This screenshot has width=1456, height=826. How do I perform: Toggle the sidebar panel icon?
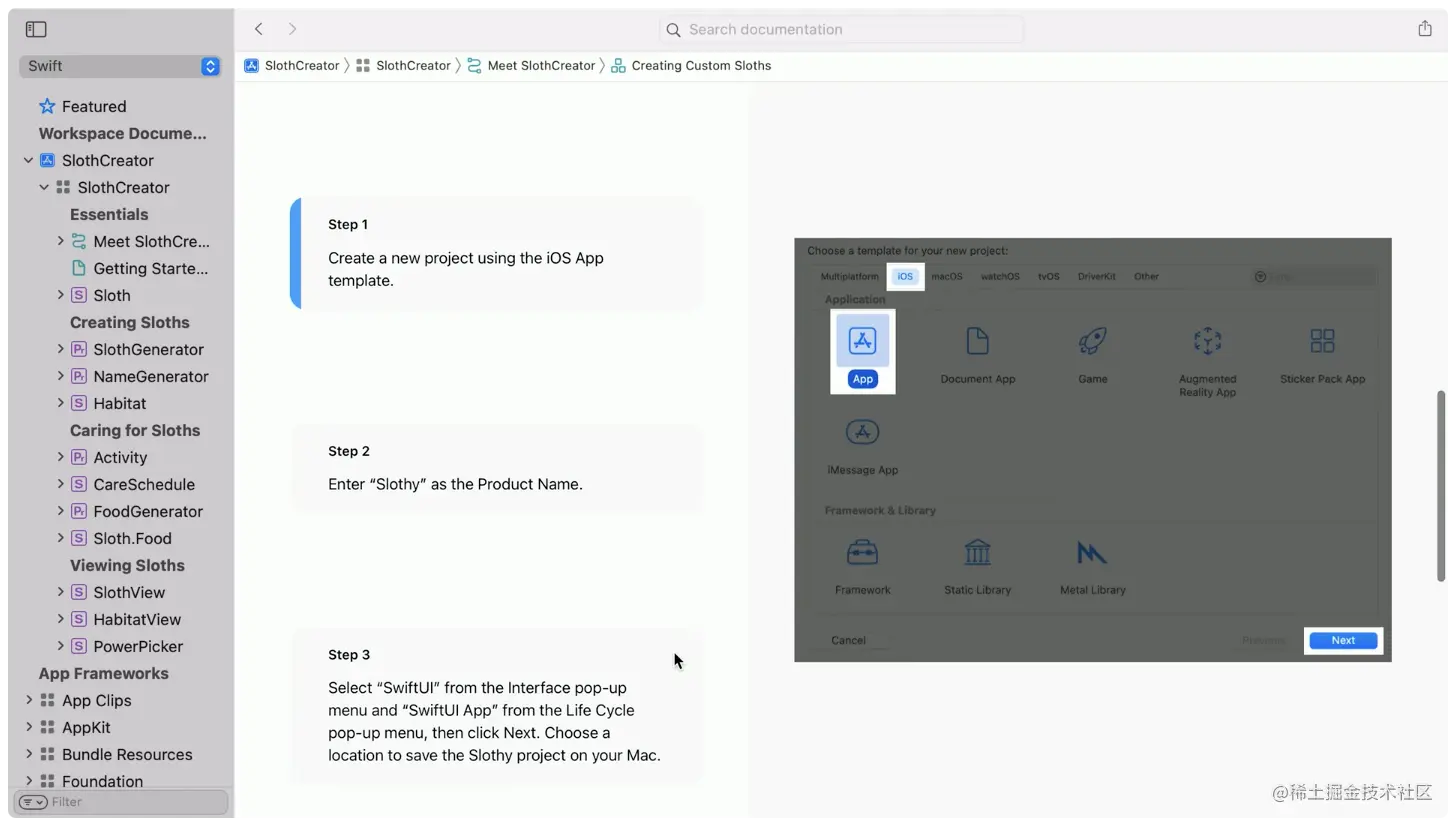click(36, 29)
